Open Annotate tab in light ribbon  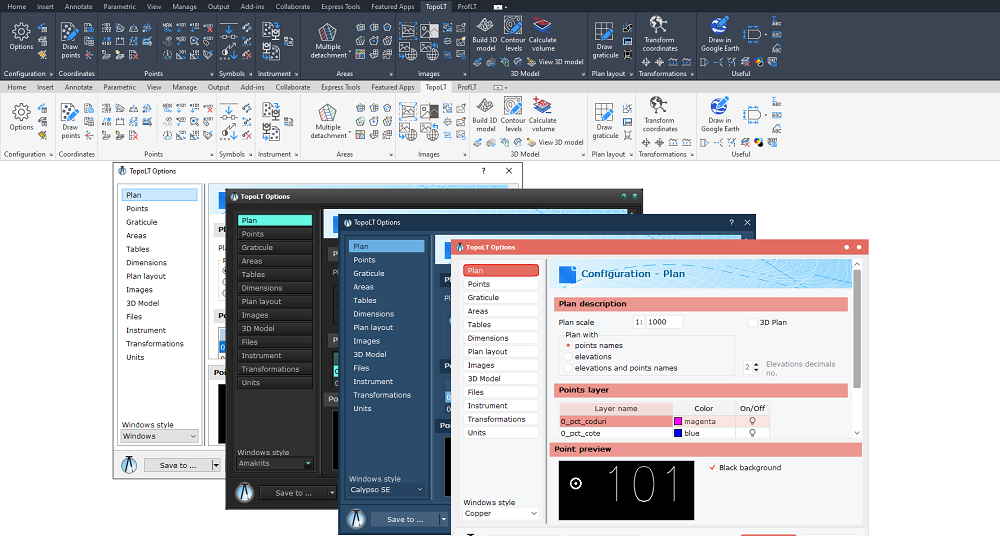tap(78, 87)
